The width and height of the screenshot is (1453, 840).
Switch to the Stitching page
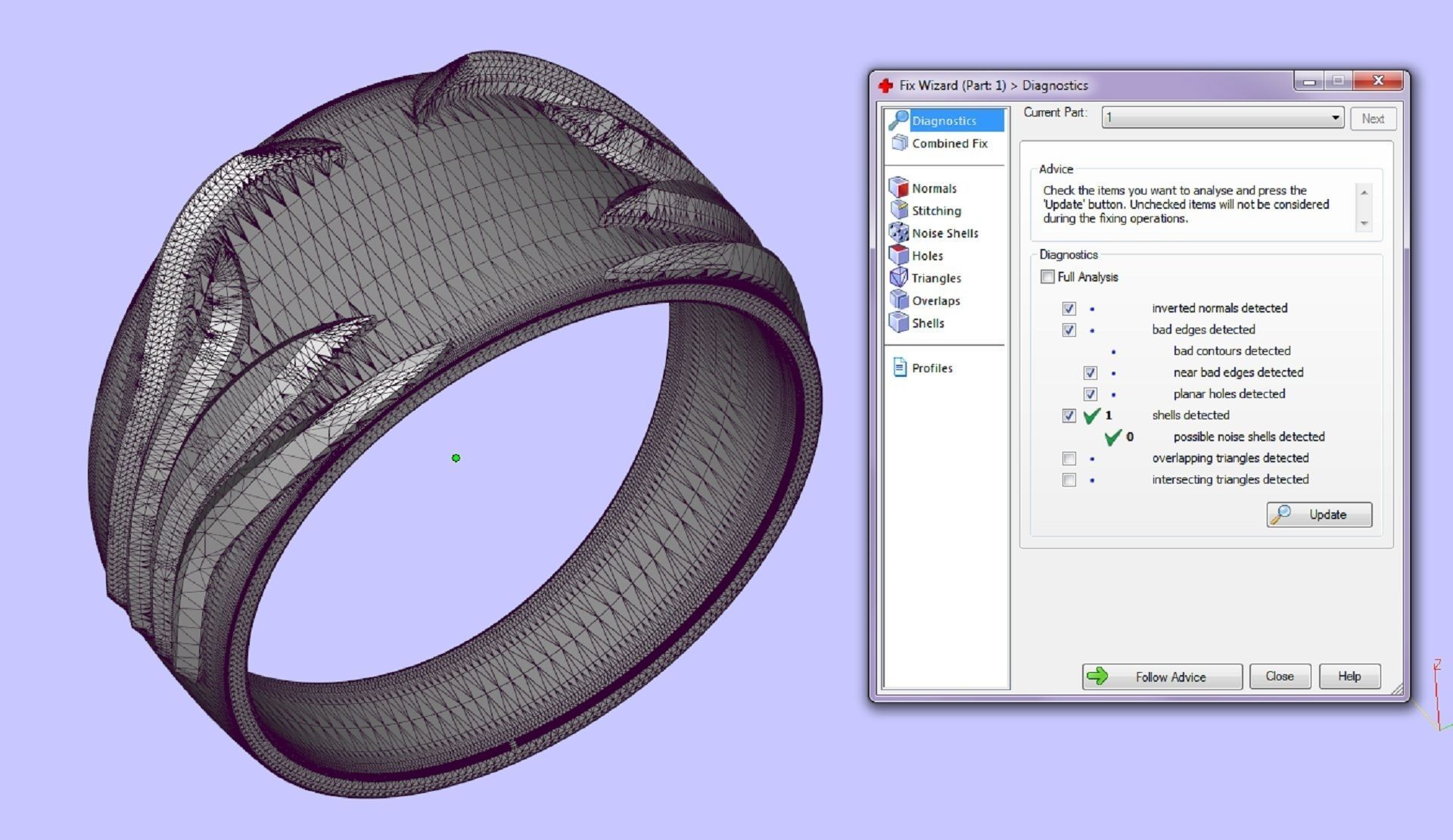click(x=936, y=210)
